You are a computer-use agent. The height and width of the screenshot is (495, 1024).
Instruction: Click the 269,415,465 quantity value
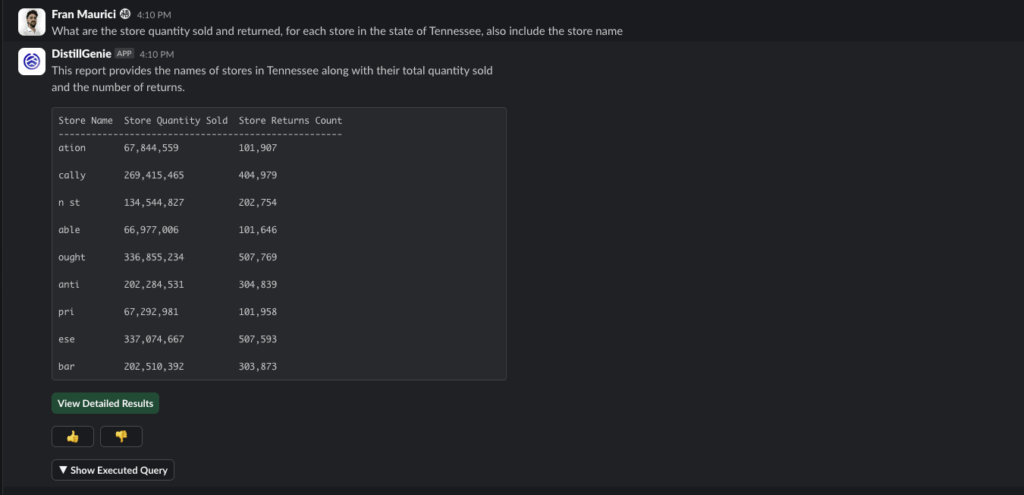[154, 176]
